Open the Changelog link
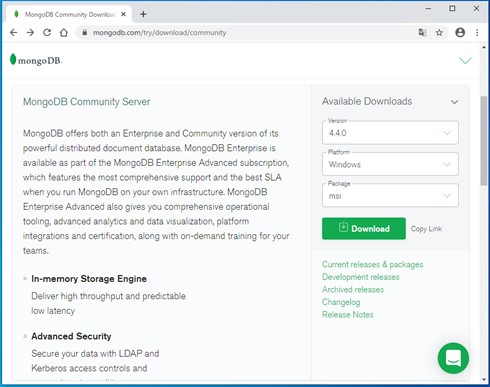Screen dimensions: 490x387 (341, 302)
